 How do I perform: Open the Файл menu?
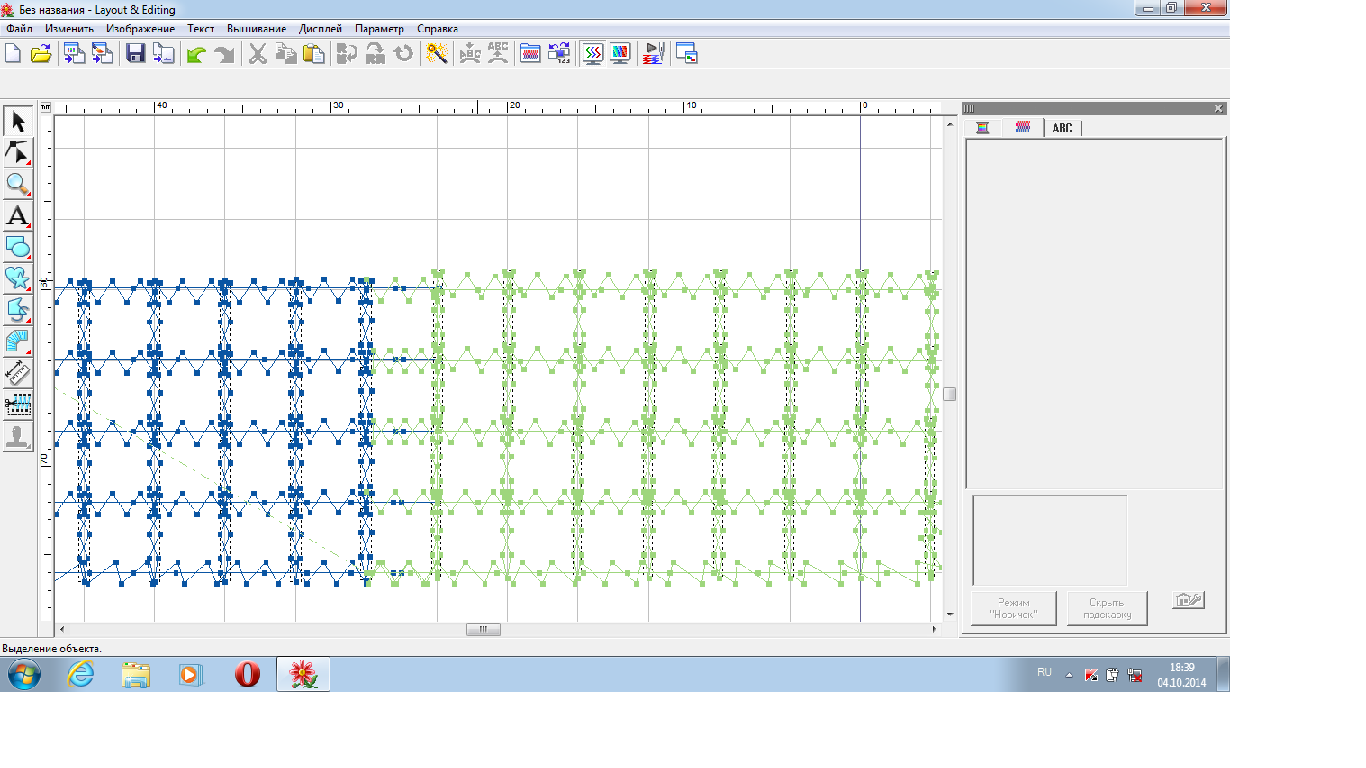19,29
